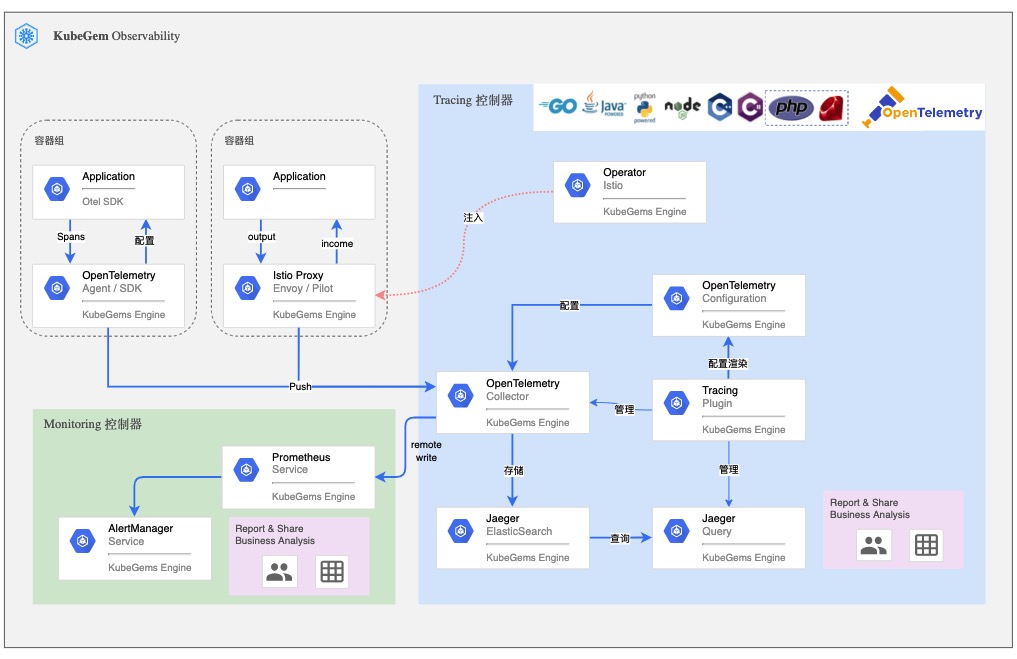Image resolution: width=1017 pixels, height=659 pixels.
Task: Click the "Prometheus" card title
Action: (301, 457)
